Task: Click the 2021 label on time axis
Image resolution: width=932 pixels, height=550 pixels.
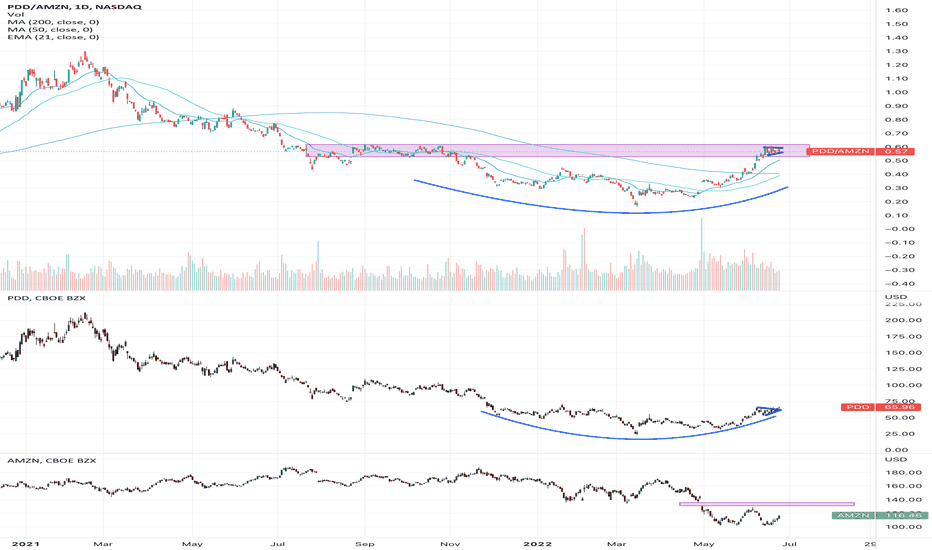Action: pyautogui.click(x=26, y=543)
